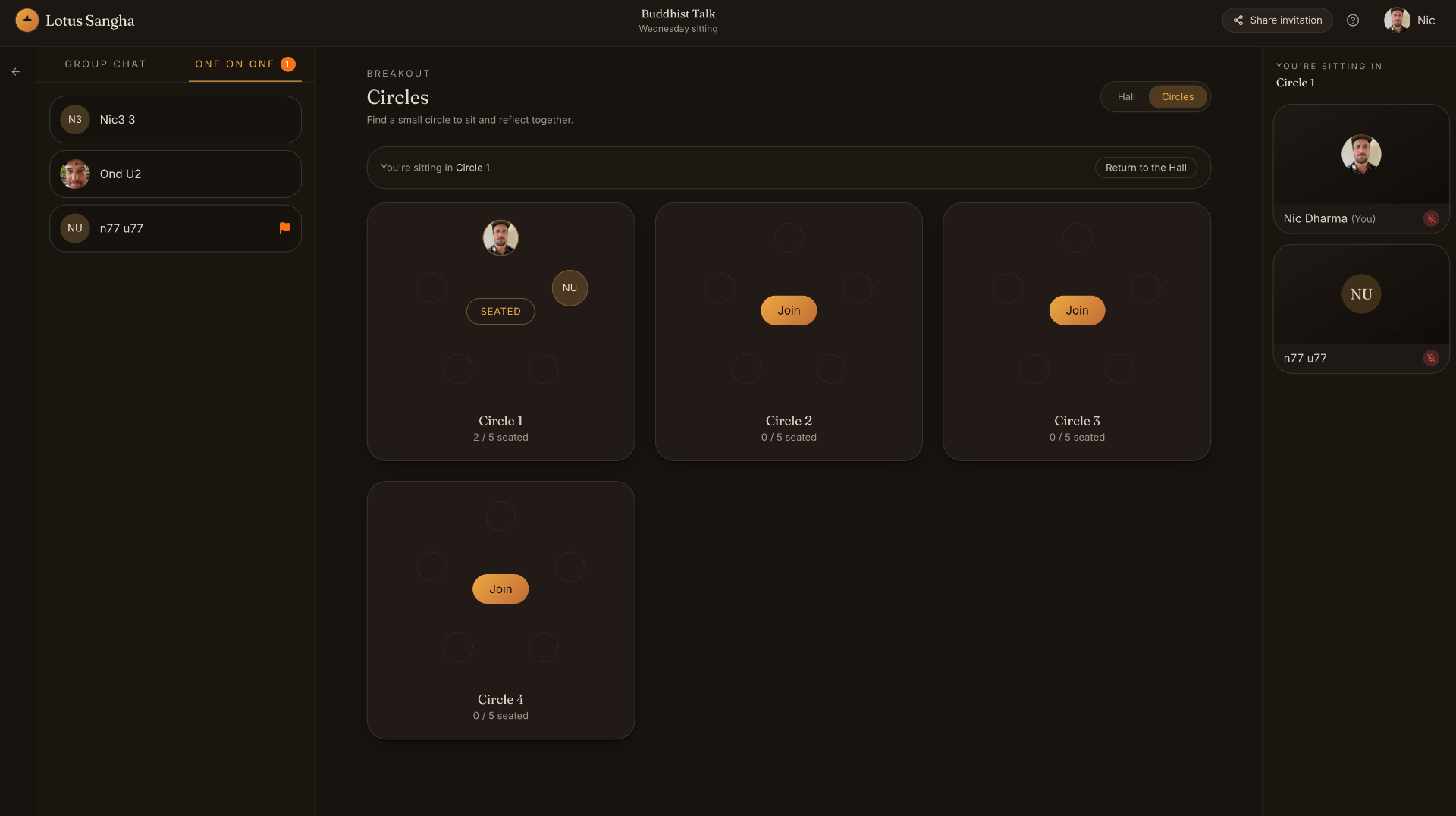Screen dimensions: 1456x816
Task: Click '2 / 5 seated' text
Action: coord(500,438)
